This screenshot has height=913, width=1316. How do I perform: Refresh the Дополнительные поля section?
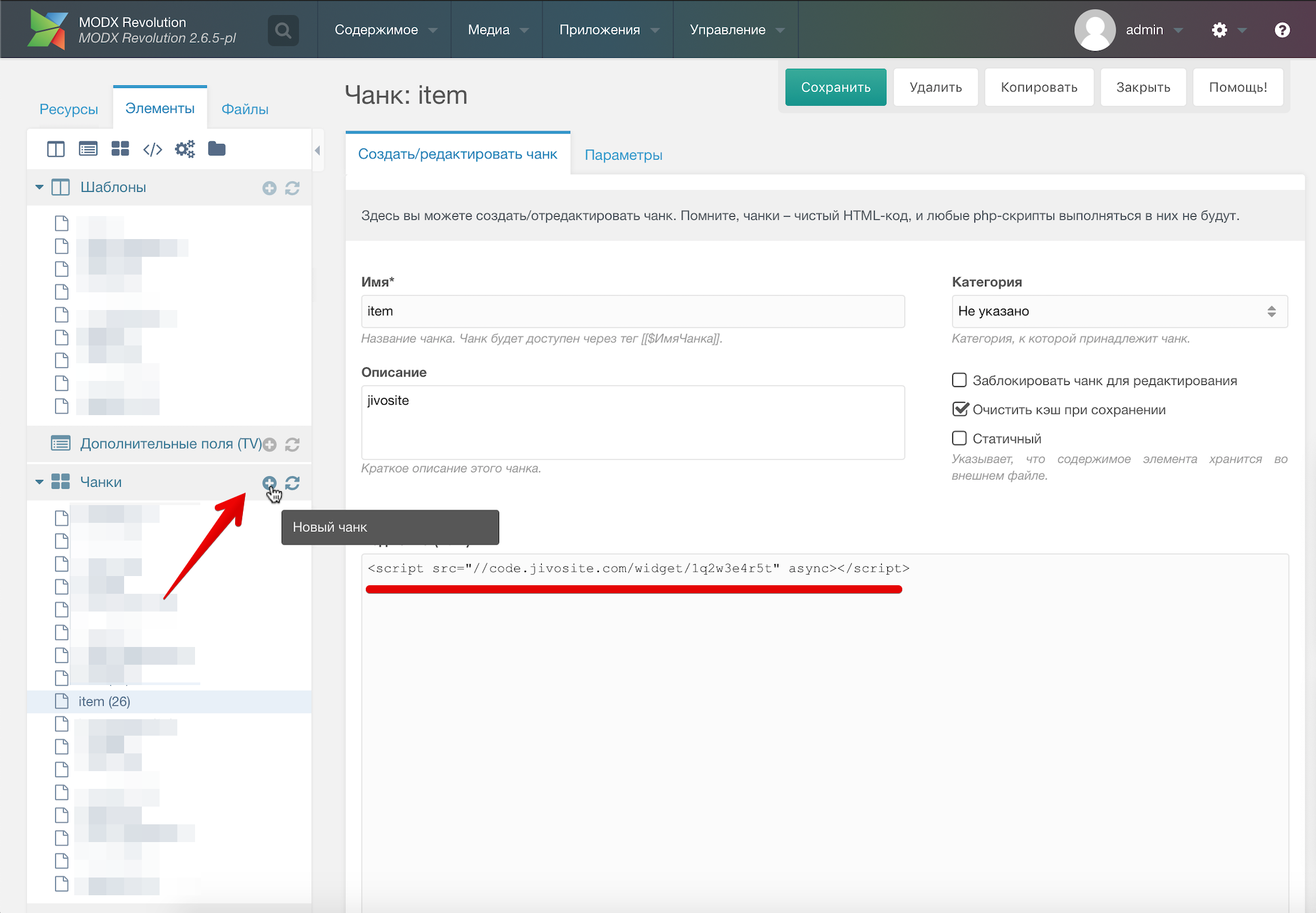(292, 445)
